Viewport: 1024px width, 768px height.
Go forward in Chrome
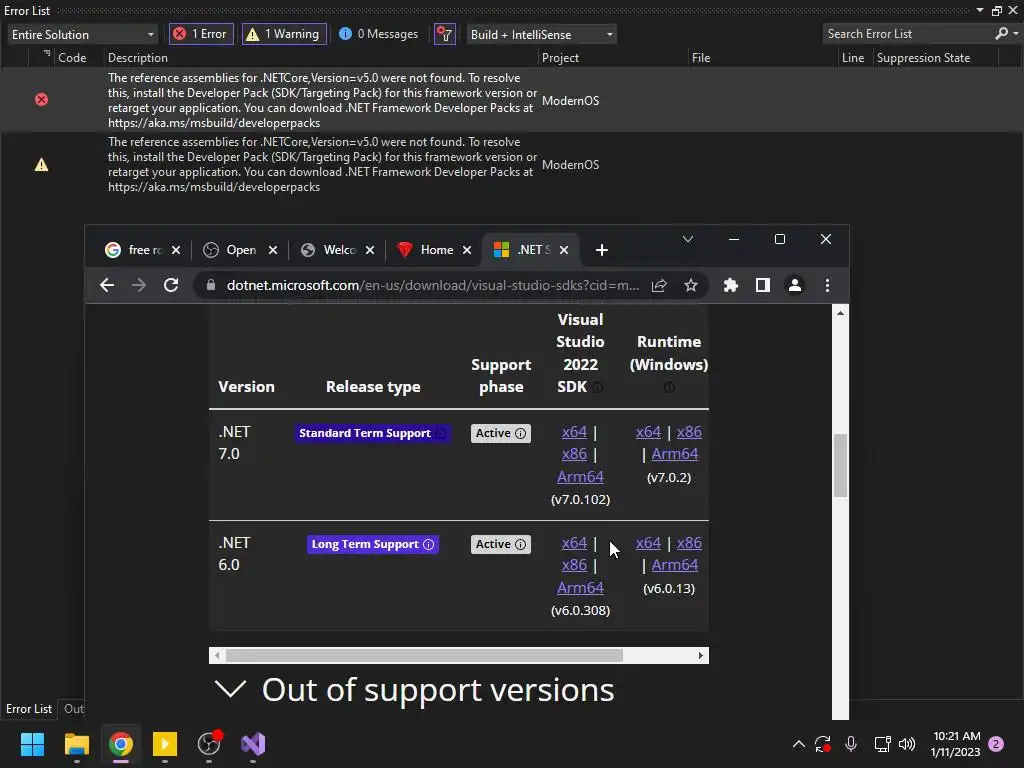pos(139,285)
